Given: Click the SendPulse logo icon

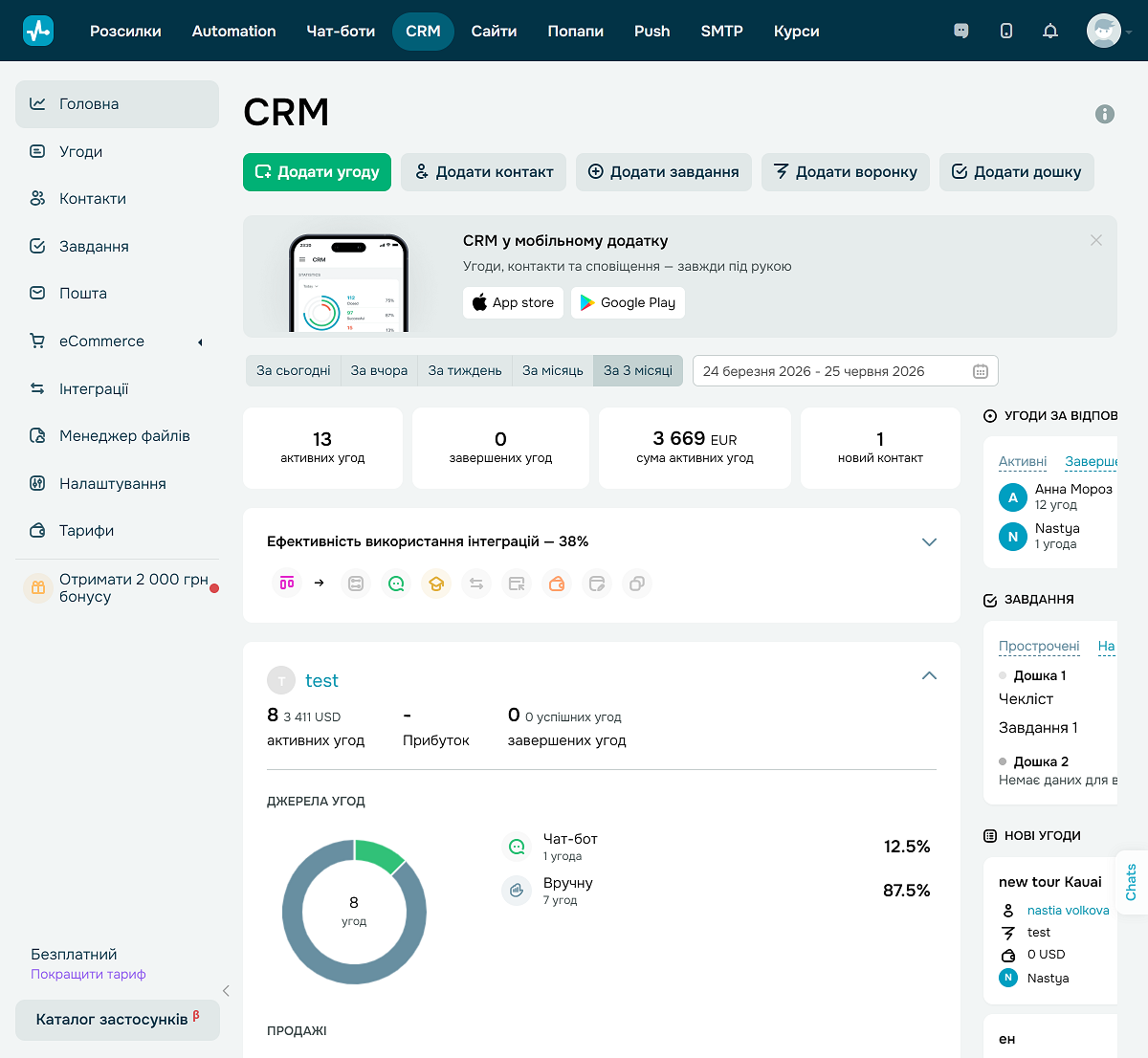Looking at the screenshot, I should tap(38, 31).
